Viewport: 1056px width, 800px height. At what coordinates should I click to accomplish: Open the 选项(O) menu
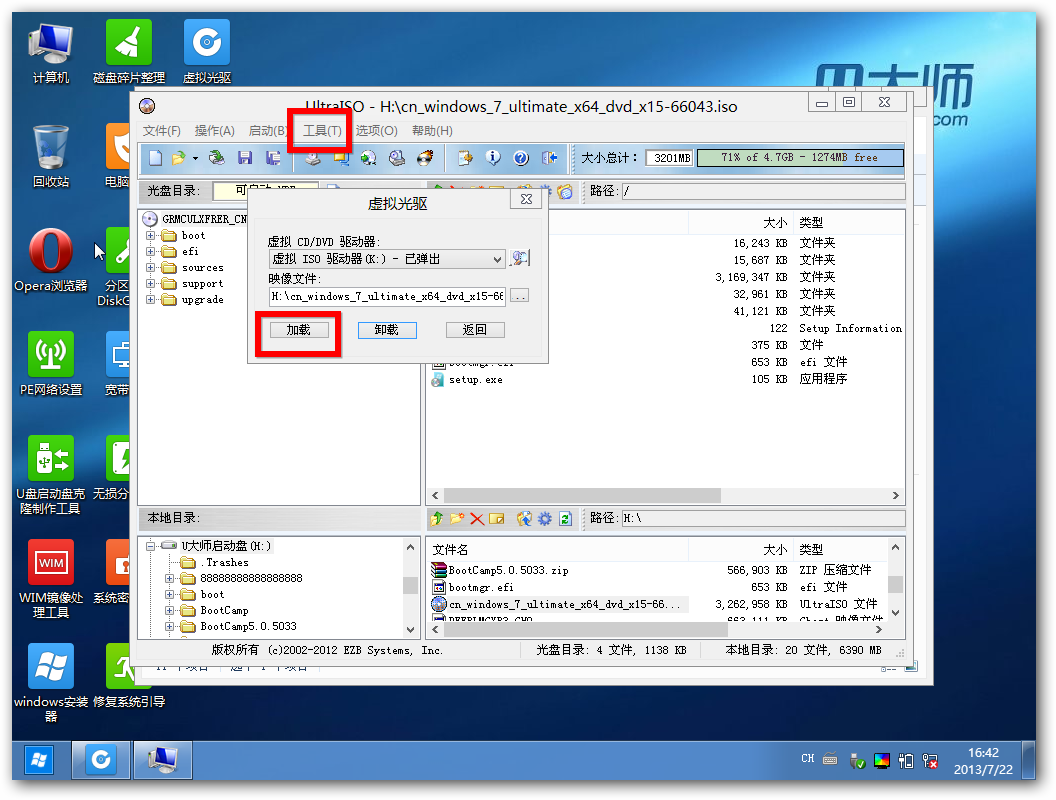(376, 131)
